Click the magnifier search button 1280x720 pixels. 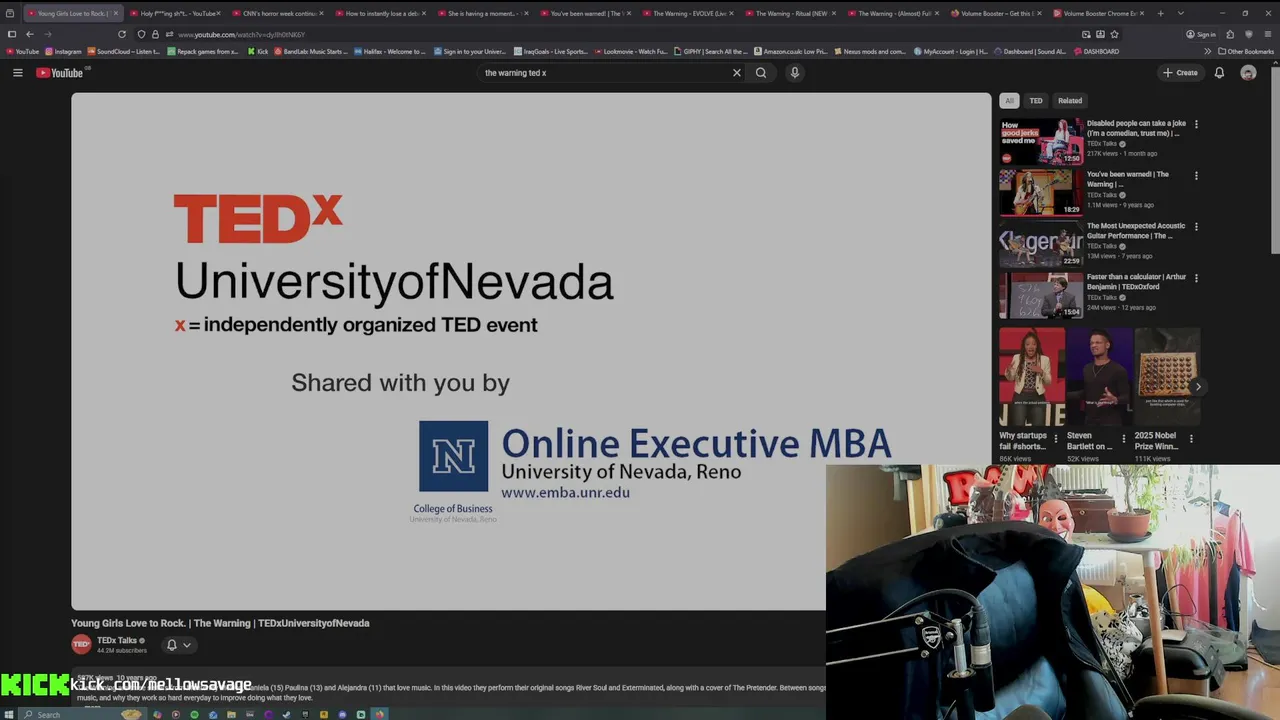tap(761, 72)
